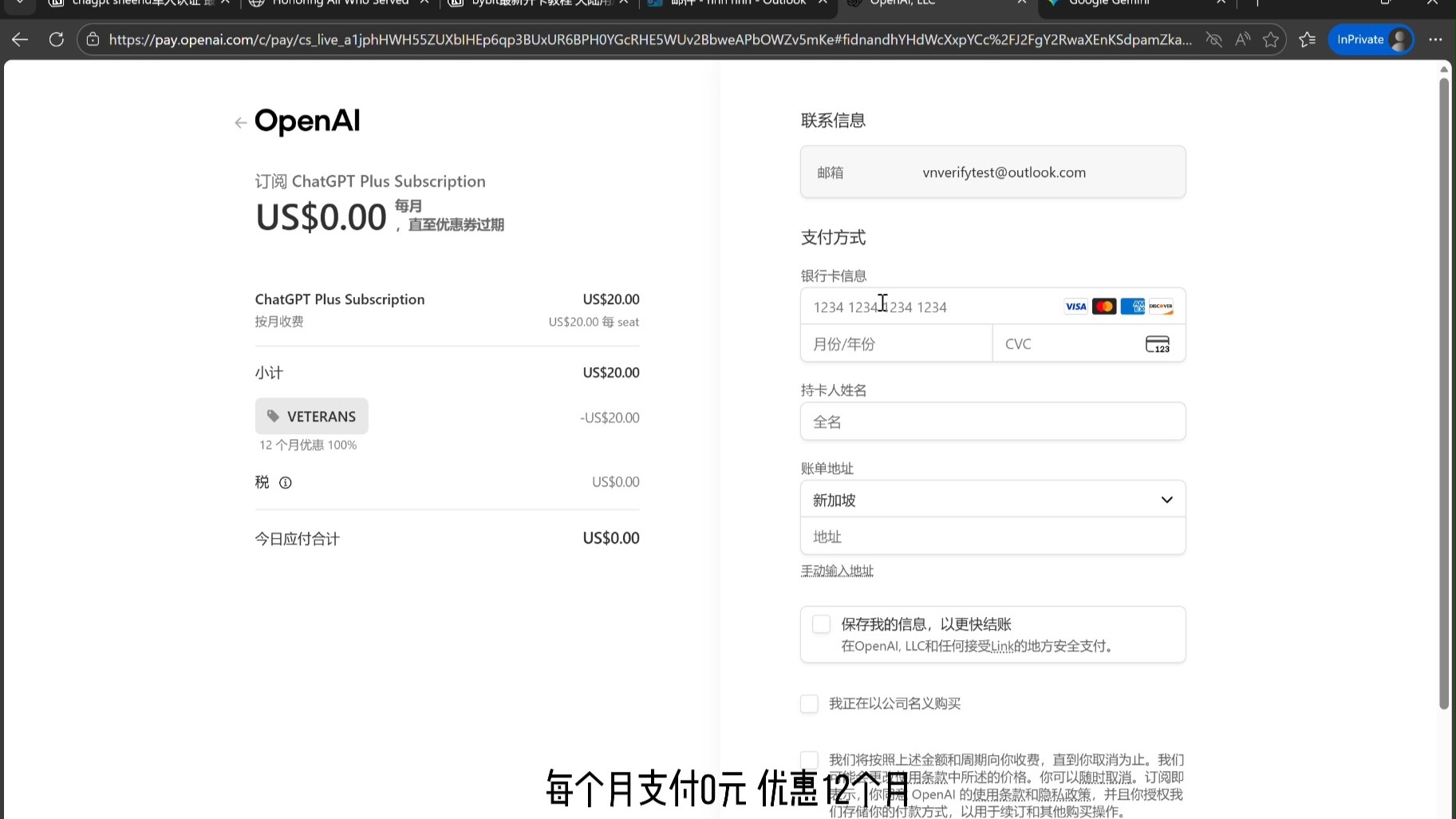Add this page to favorites with star
The width and height of the screenshot is (1456, 819).
tap(1271, 39)
